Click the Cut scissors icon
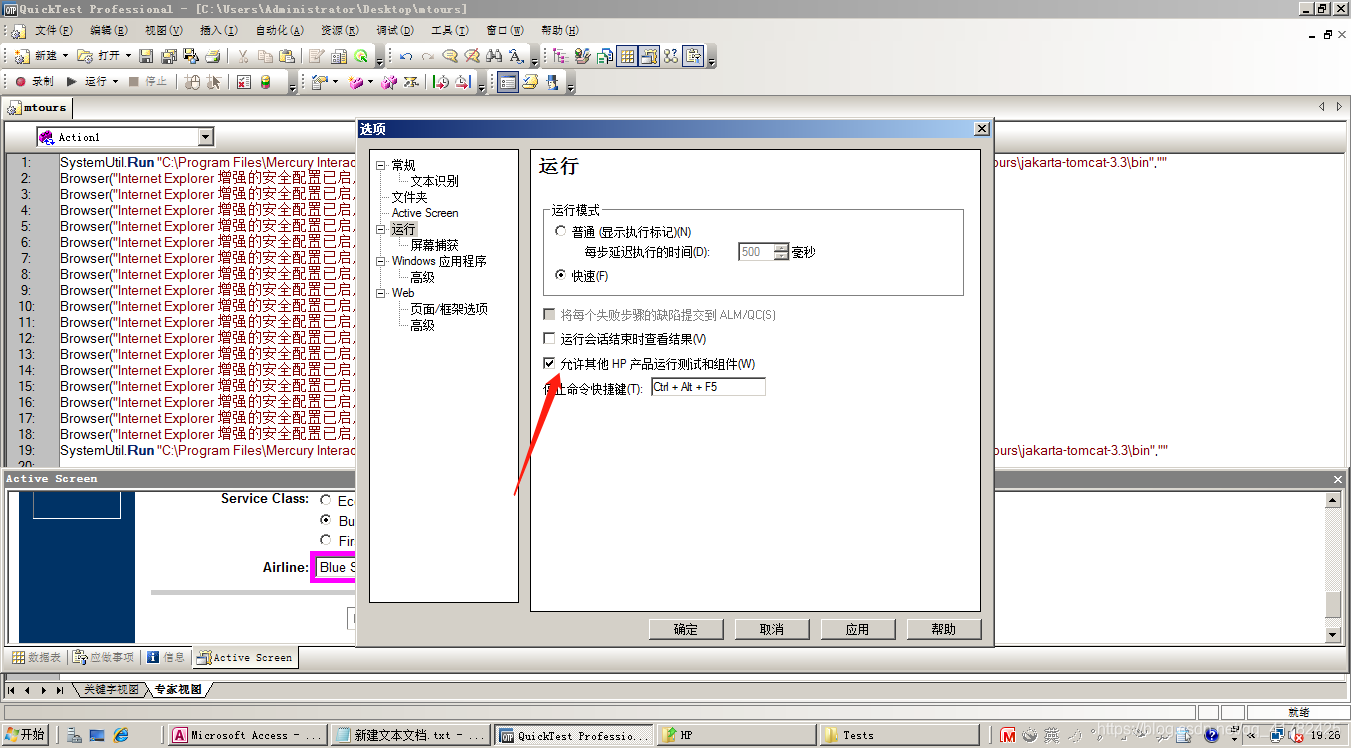 click(x=243, y=56)
